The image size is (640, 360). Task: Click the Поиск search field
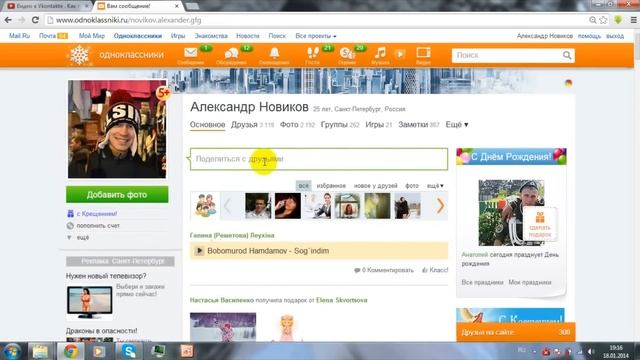tap(507, 55)
